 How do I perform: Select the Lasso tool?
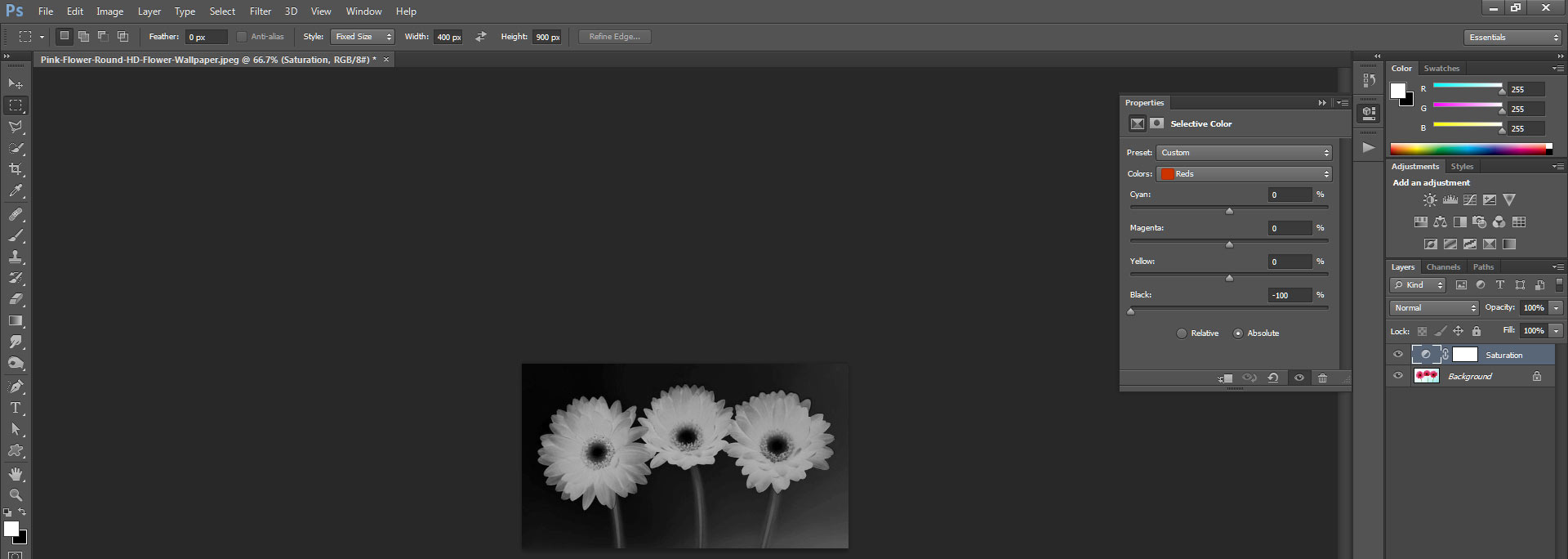pyautogui.click(x=16, y=127)
